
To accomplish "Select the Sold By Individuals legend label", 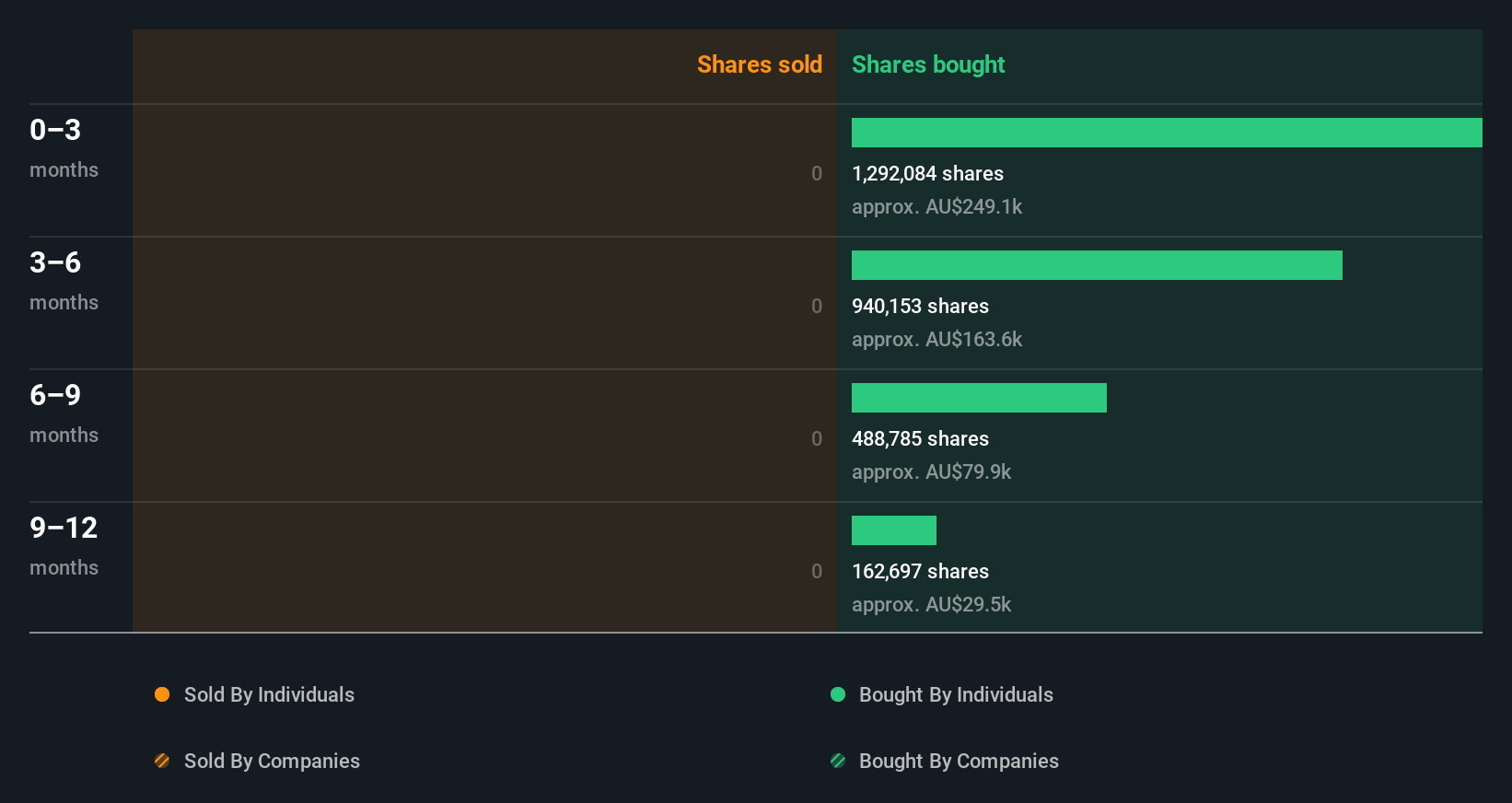I will point(269,695).
